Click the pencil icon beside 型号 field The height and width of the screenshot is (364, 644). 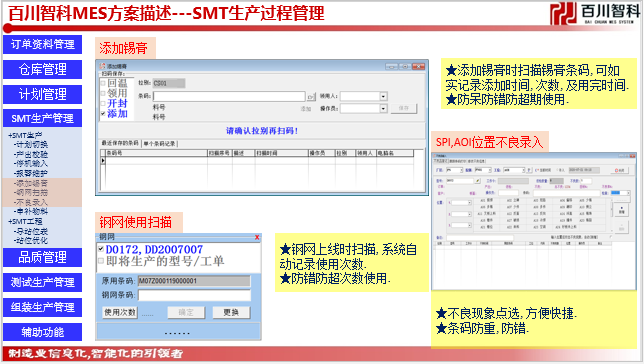[478, 181]
